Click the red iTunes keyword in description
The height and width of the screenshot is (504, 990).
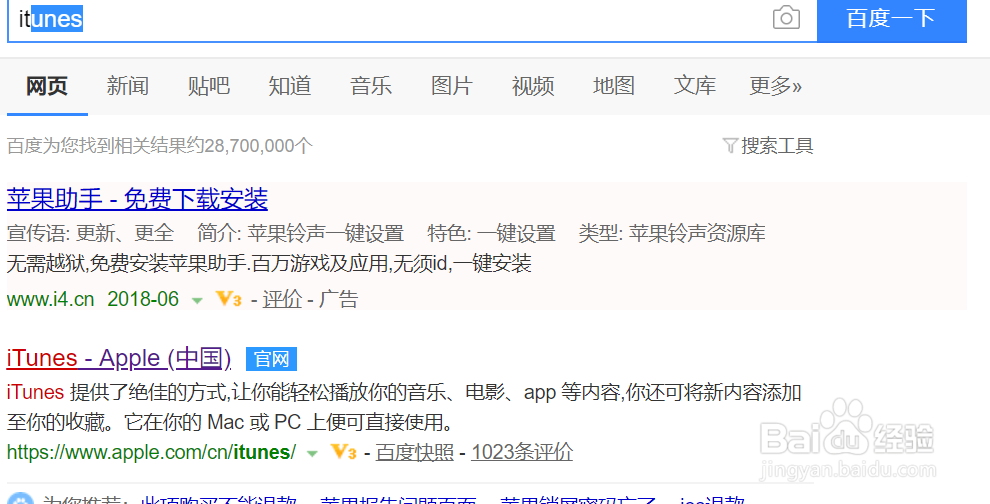click(35, 392)
